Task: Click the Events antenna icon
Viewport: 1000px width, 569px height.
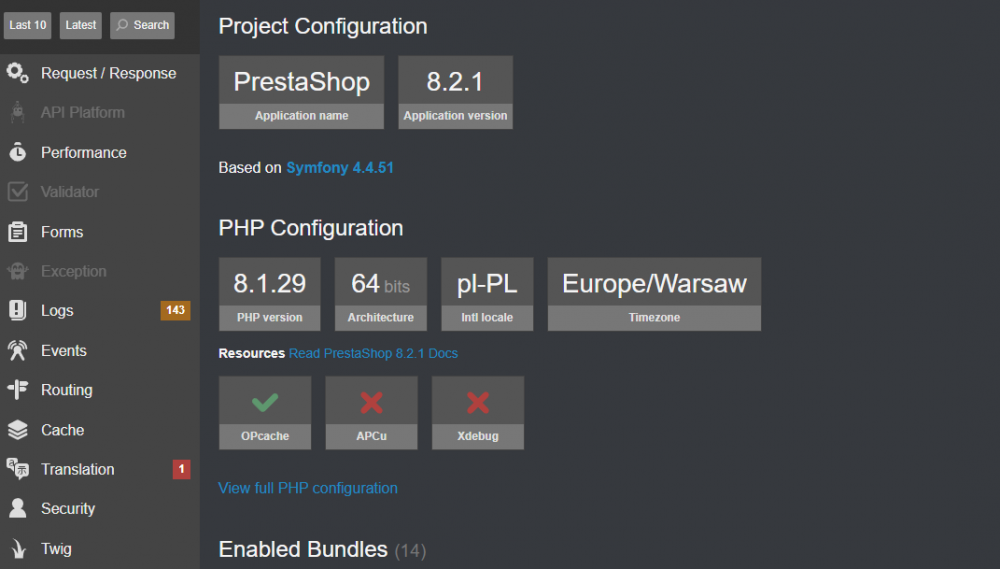Action: [18, 350]
